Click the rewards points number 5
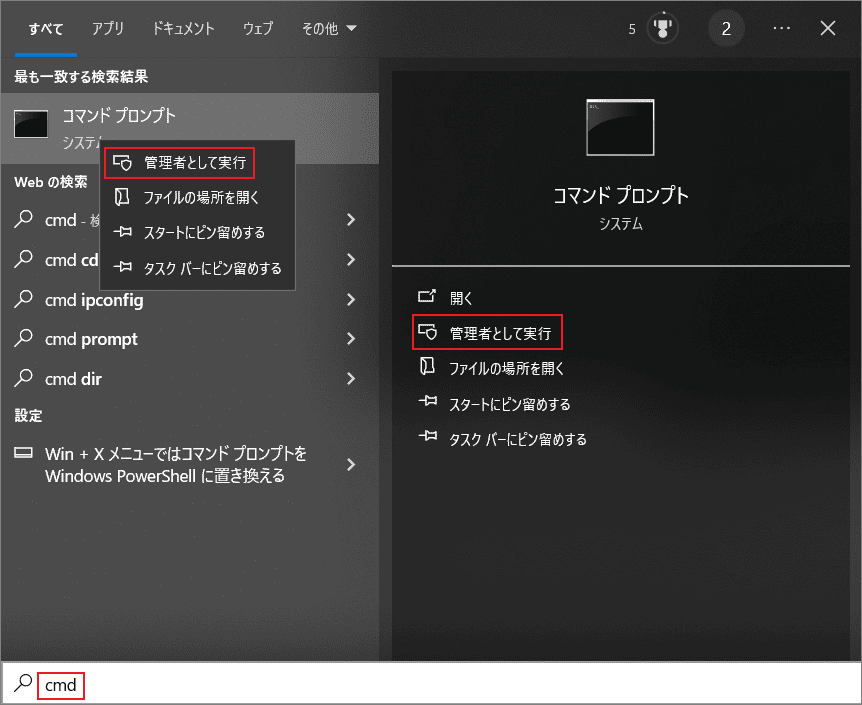Viewport: 862px width, 705px height. pos(632,29)
